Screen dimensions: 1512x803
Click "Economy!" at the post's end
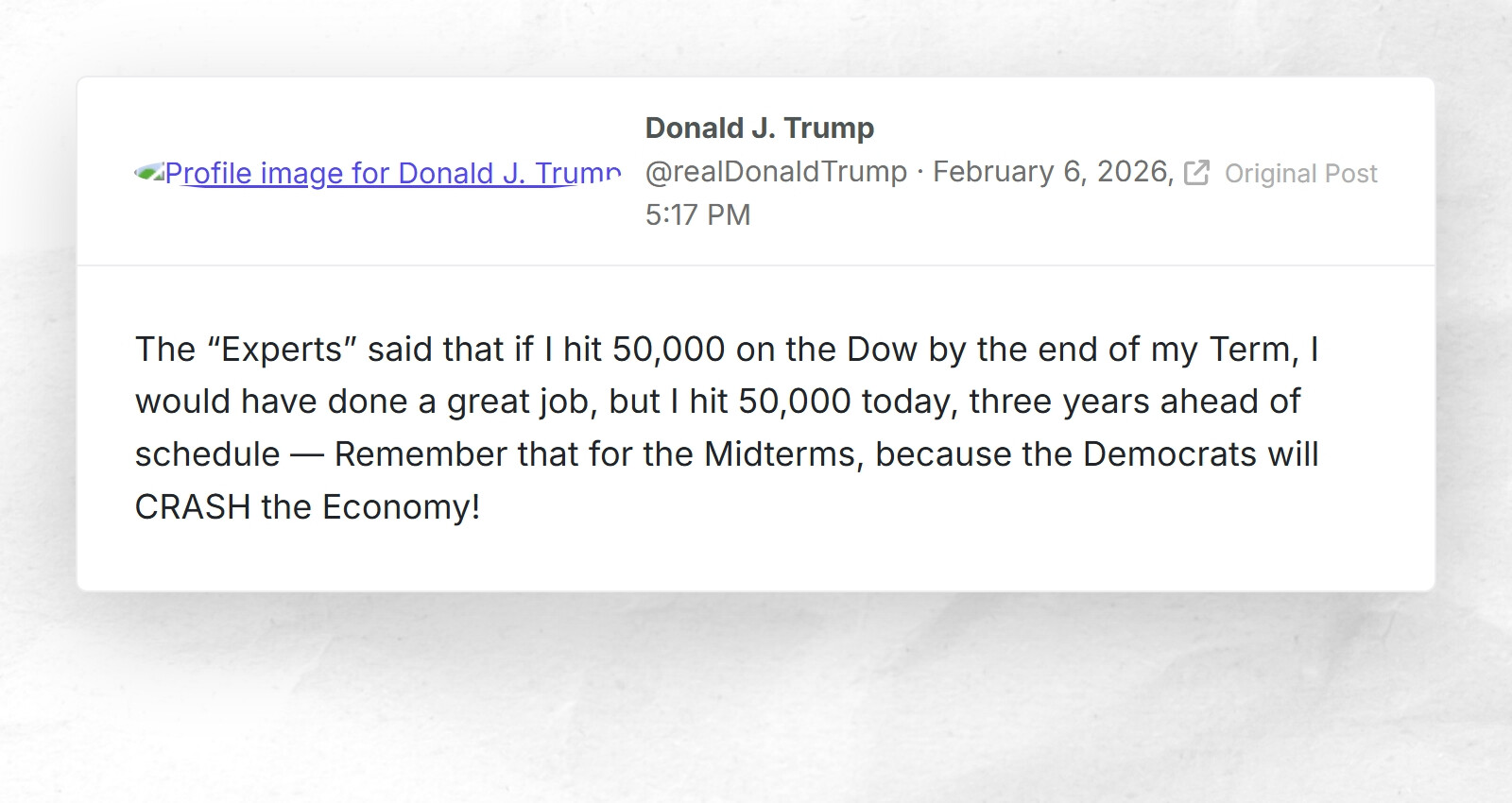[x=401, y=507]
